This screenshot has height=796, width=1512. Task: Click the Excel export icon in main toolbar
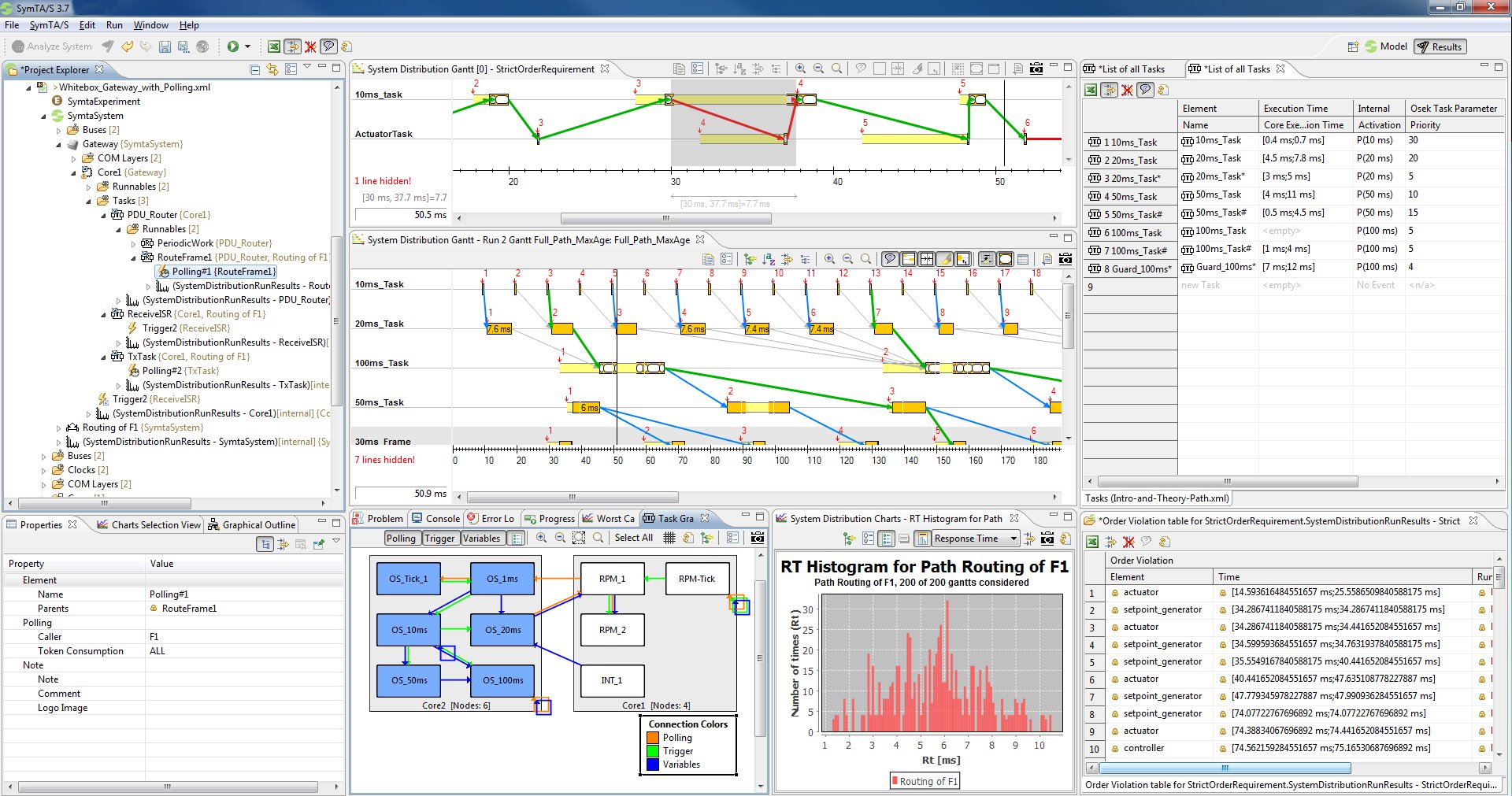[x=274, y=46]
